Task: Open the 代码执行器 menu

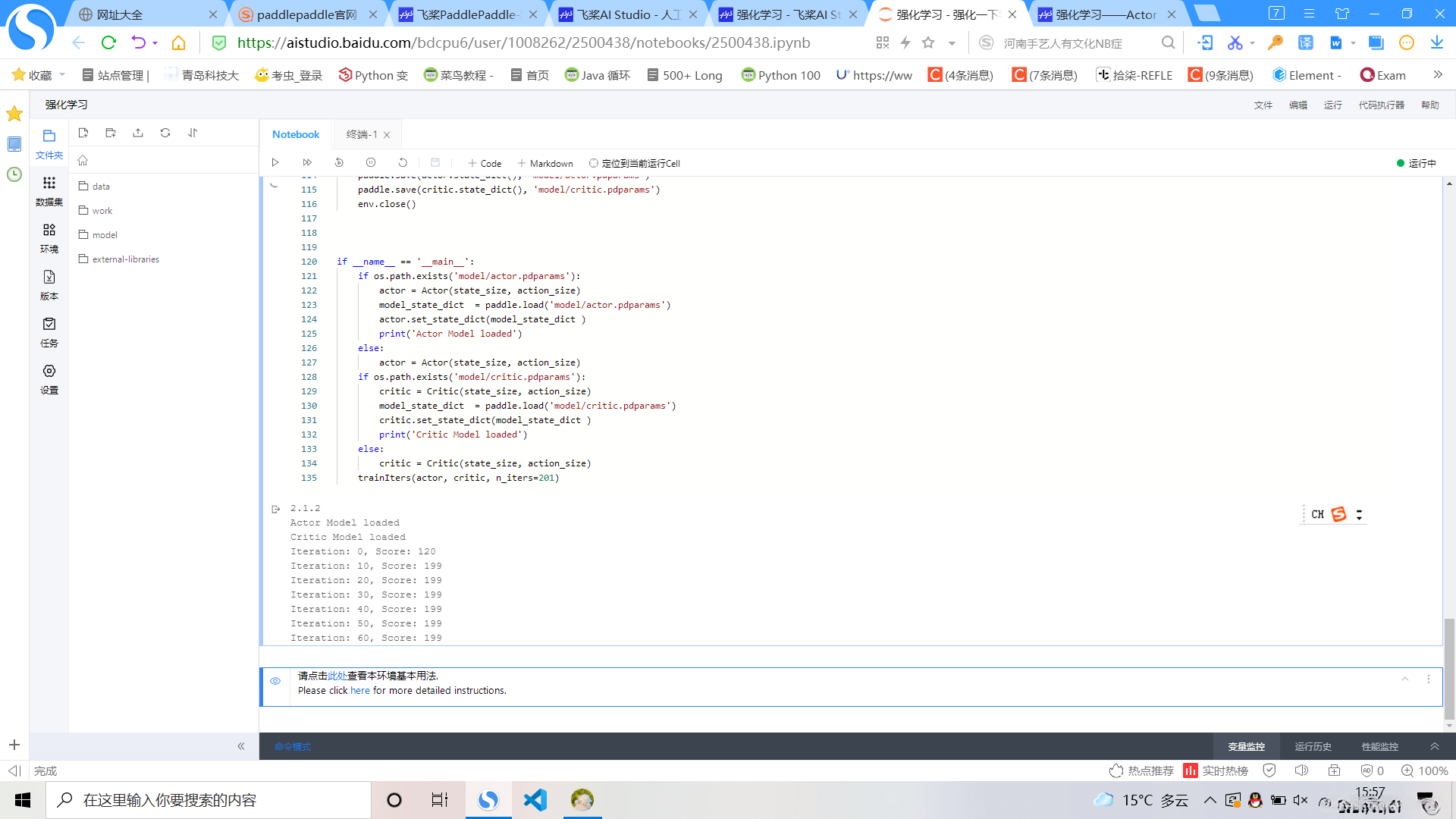Action: pyautogui.click(x=1381, y=105)
